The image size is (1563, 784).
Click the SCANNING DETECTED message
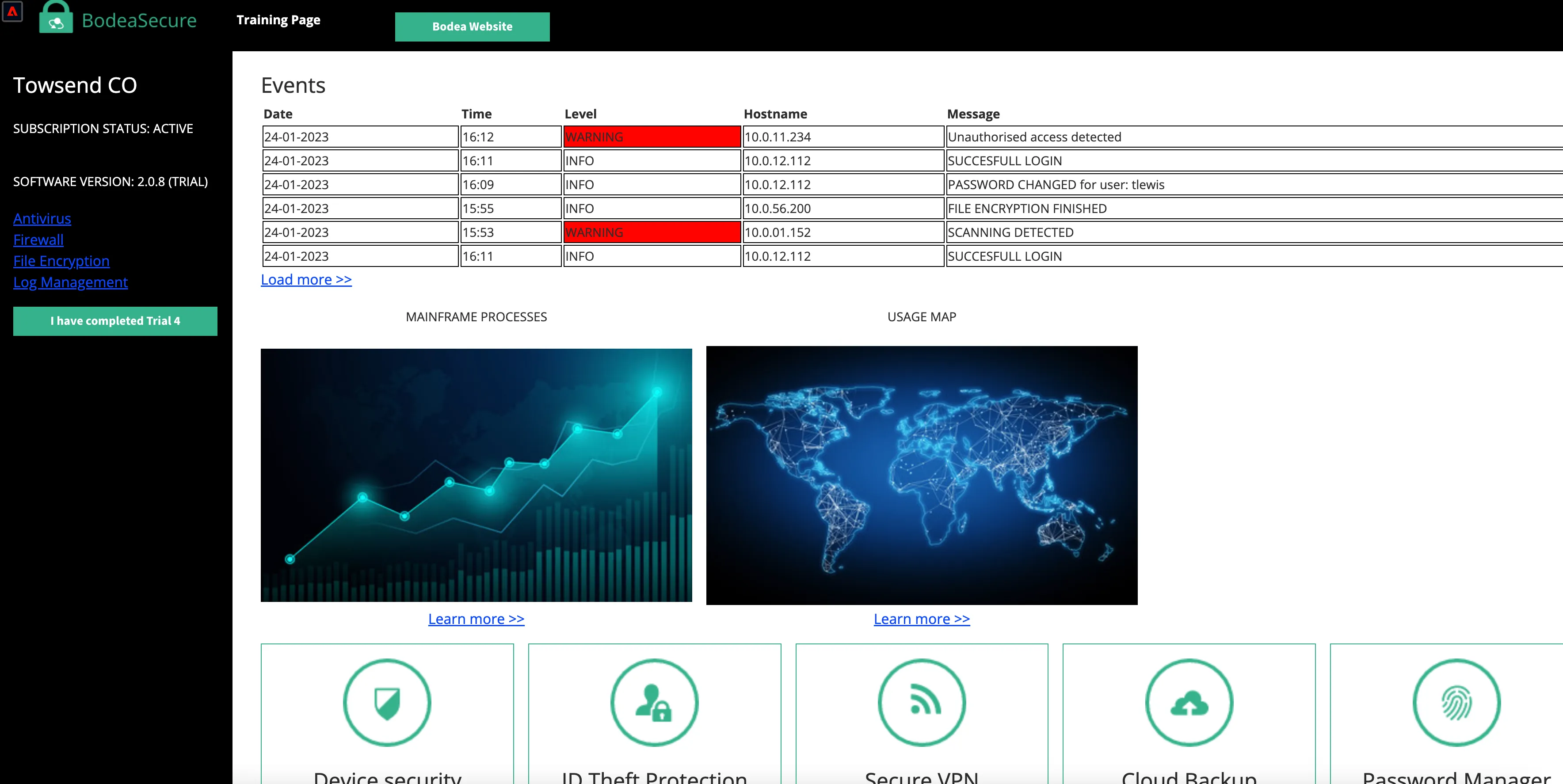pos(1011,232)
